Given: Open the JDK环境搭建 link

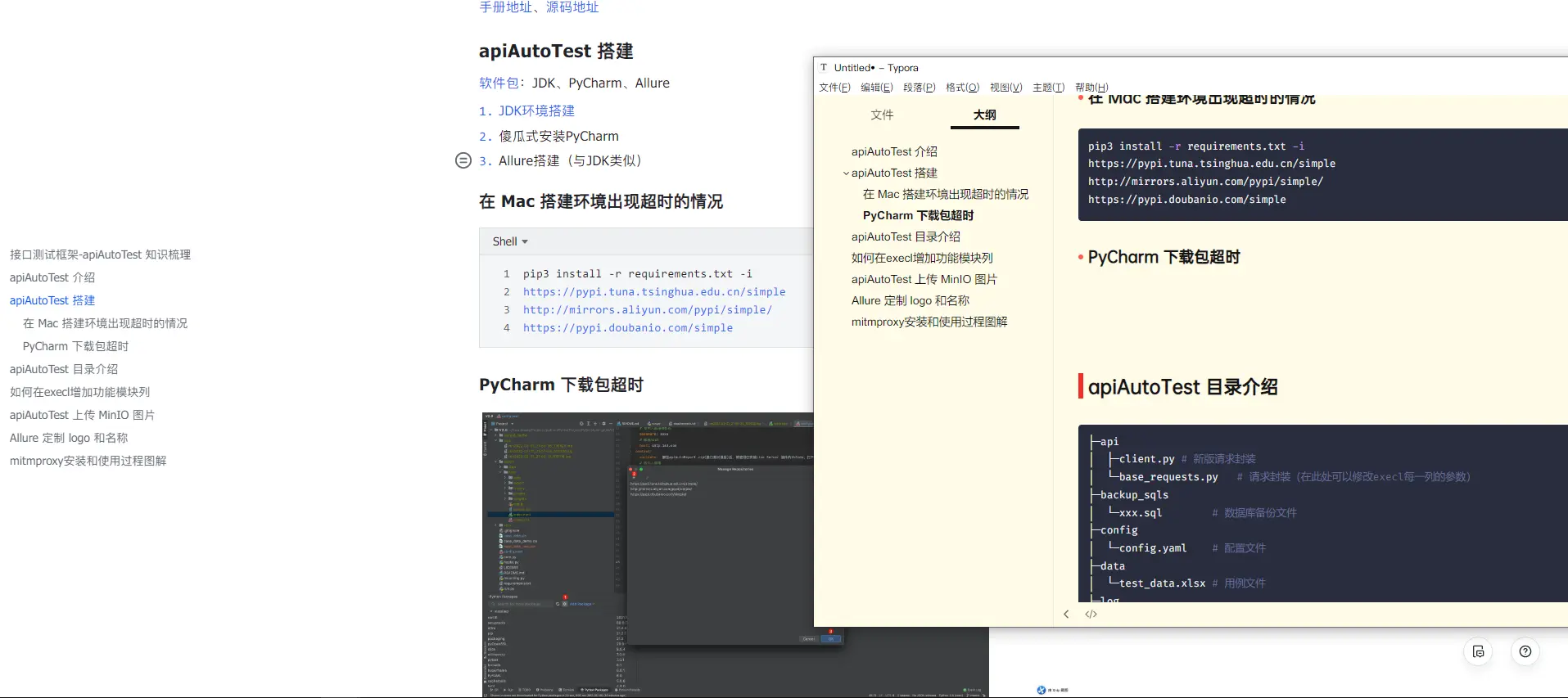Looking at the screenshot, I should (x=536, y=110).
